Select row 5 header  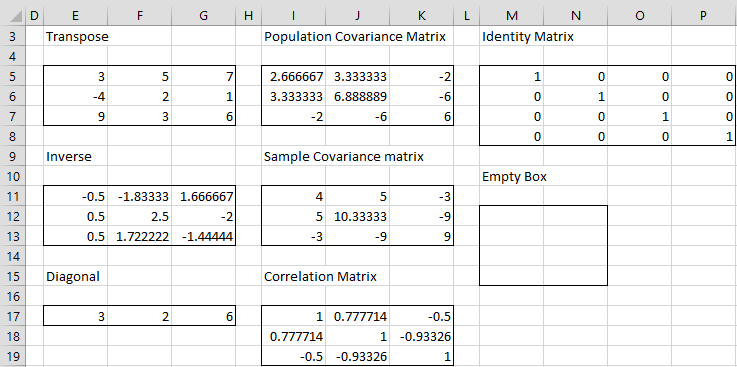(x=12, y=77)
